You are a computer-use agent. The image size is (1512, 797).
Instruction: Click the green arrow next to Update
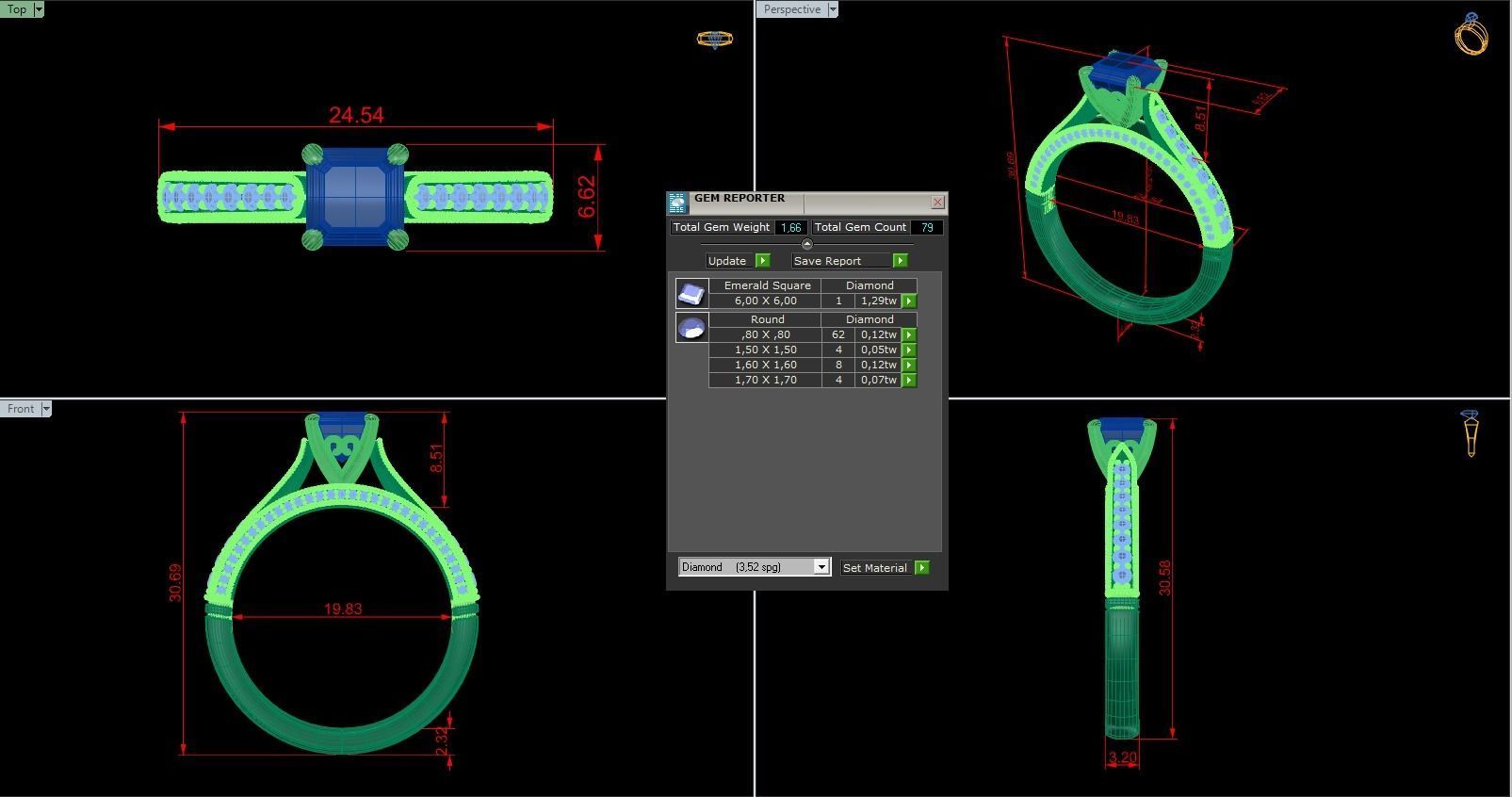(762, 261)
